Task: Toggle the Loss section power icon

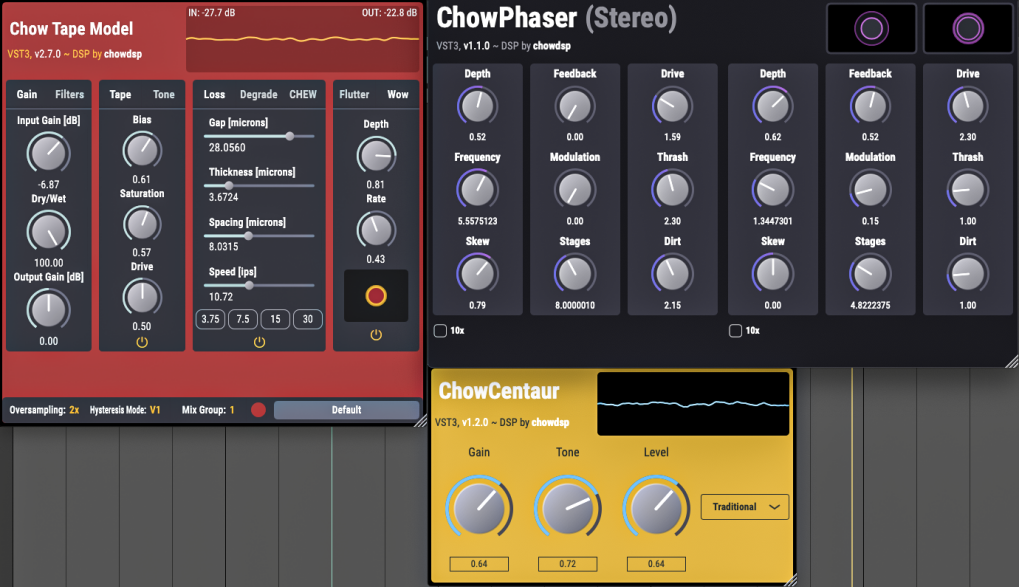Action: click(259, 342)
